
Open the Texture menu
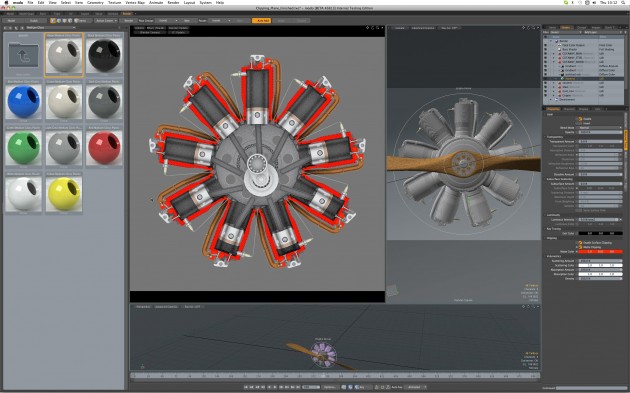tap(115, 2)
